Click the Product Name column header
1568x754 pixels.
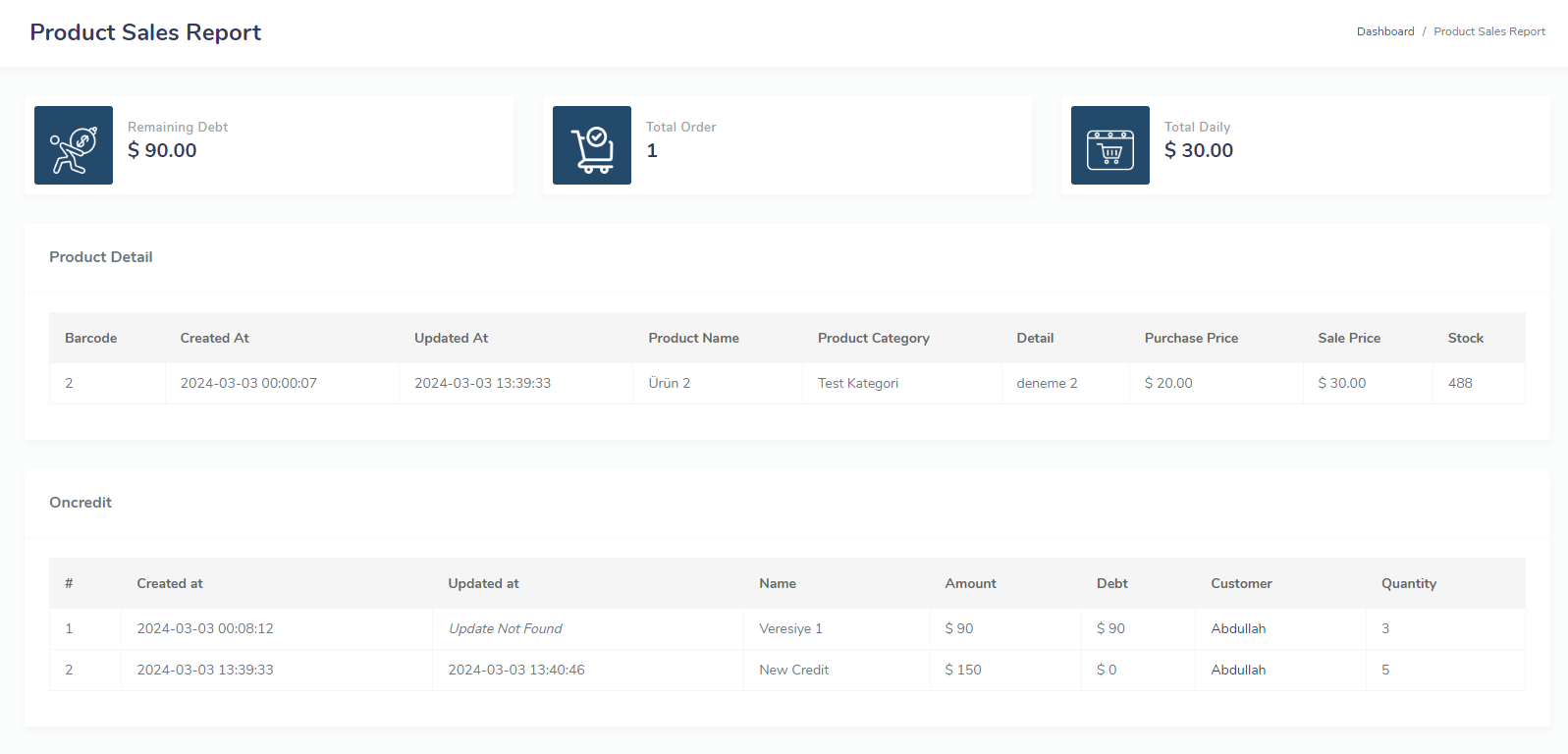pyautogui.click(x=693, y=338)
